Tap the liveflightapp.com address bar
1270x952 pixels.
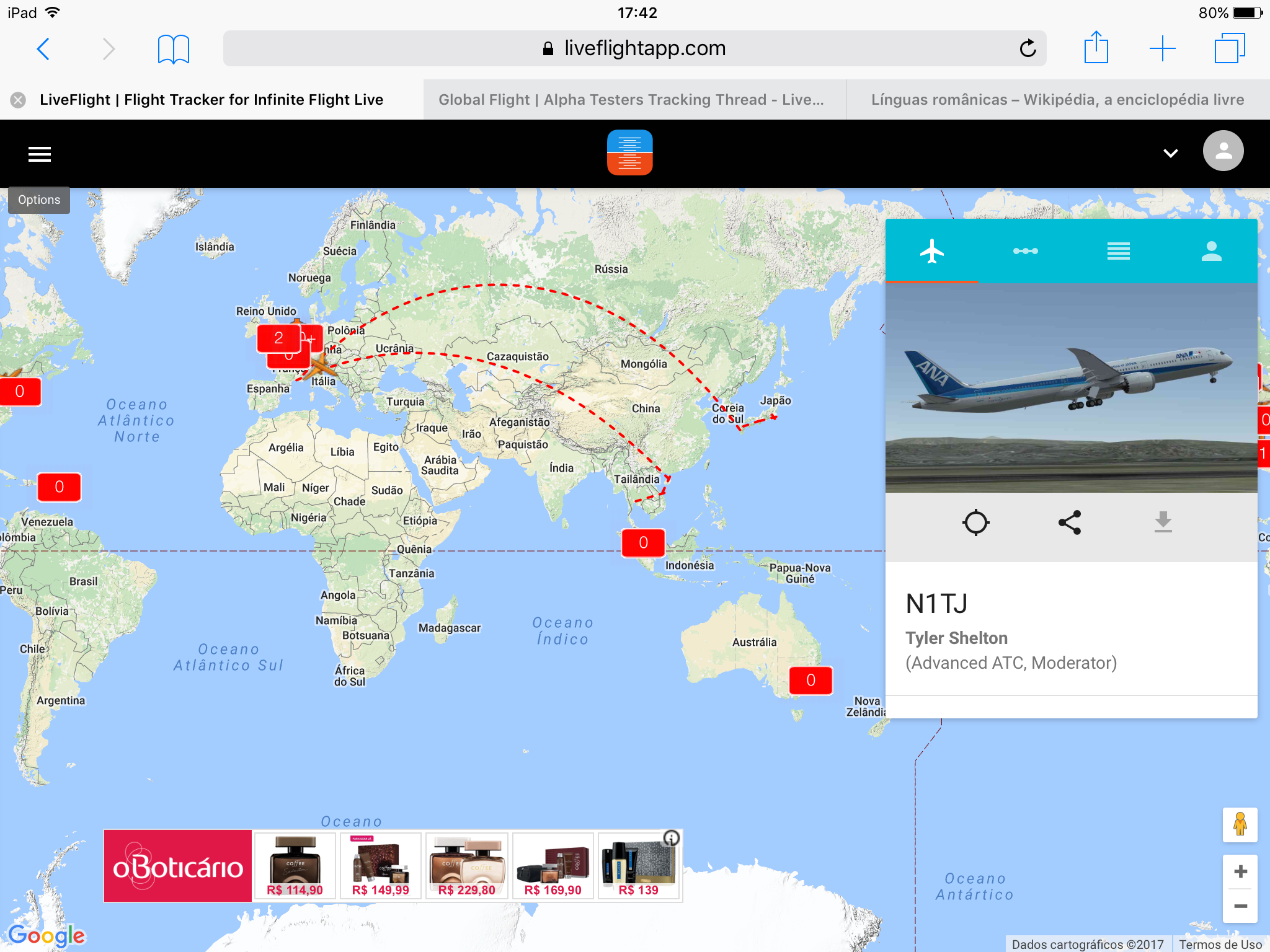tap(634, 48)
